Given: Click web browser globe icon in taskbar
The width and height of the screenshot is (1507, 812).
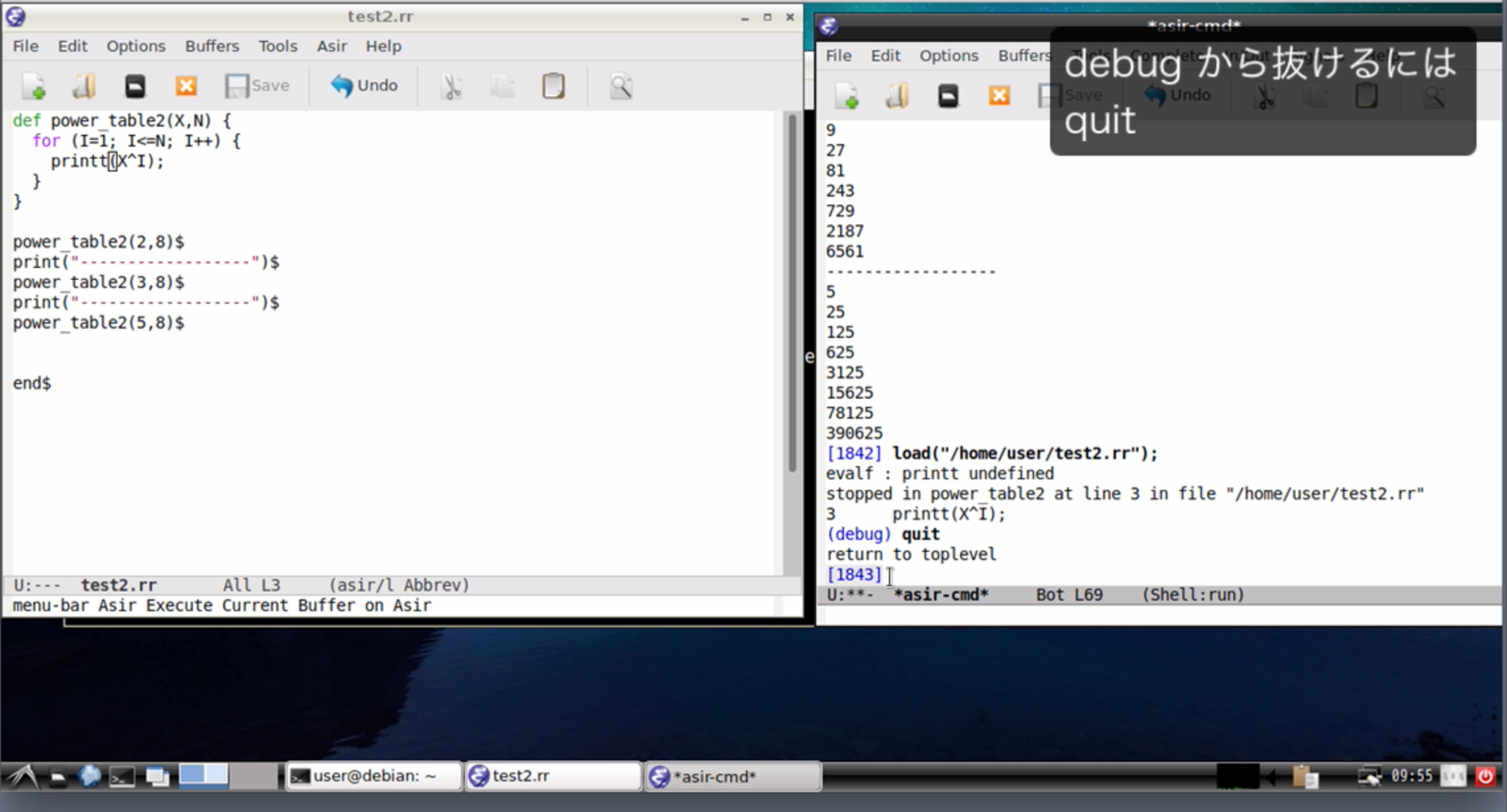Looking at the screenshot, I should point(90,776).
